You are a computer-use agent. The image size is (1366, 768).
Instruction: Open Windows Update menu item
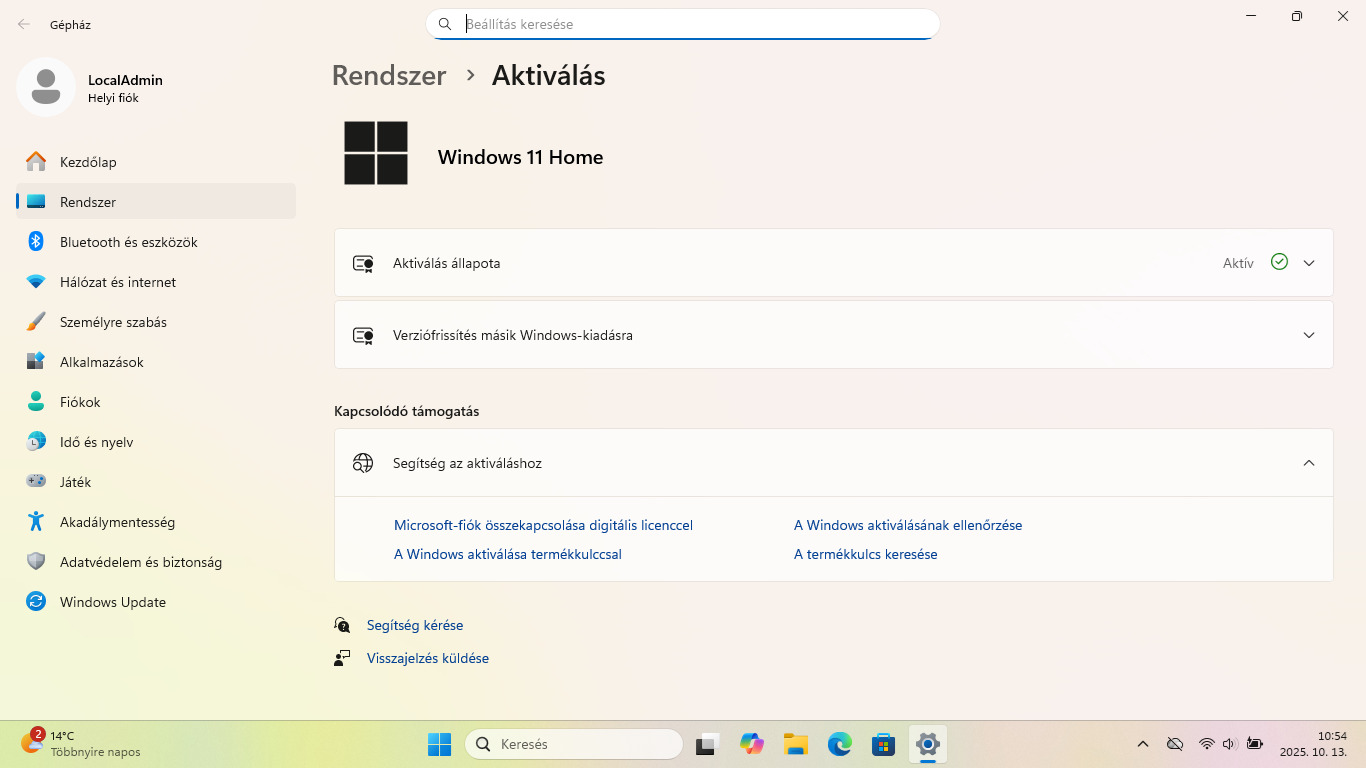click(156, 602)
